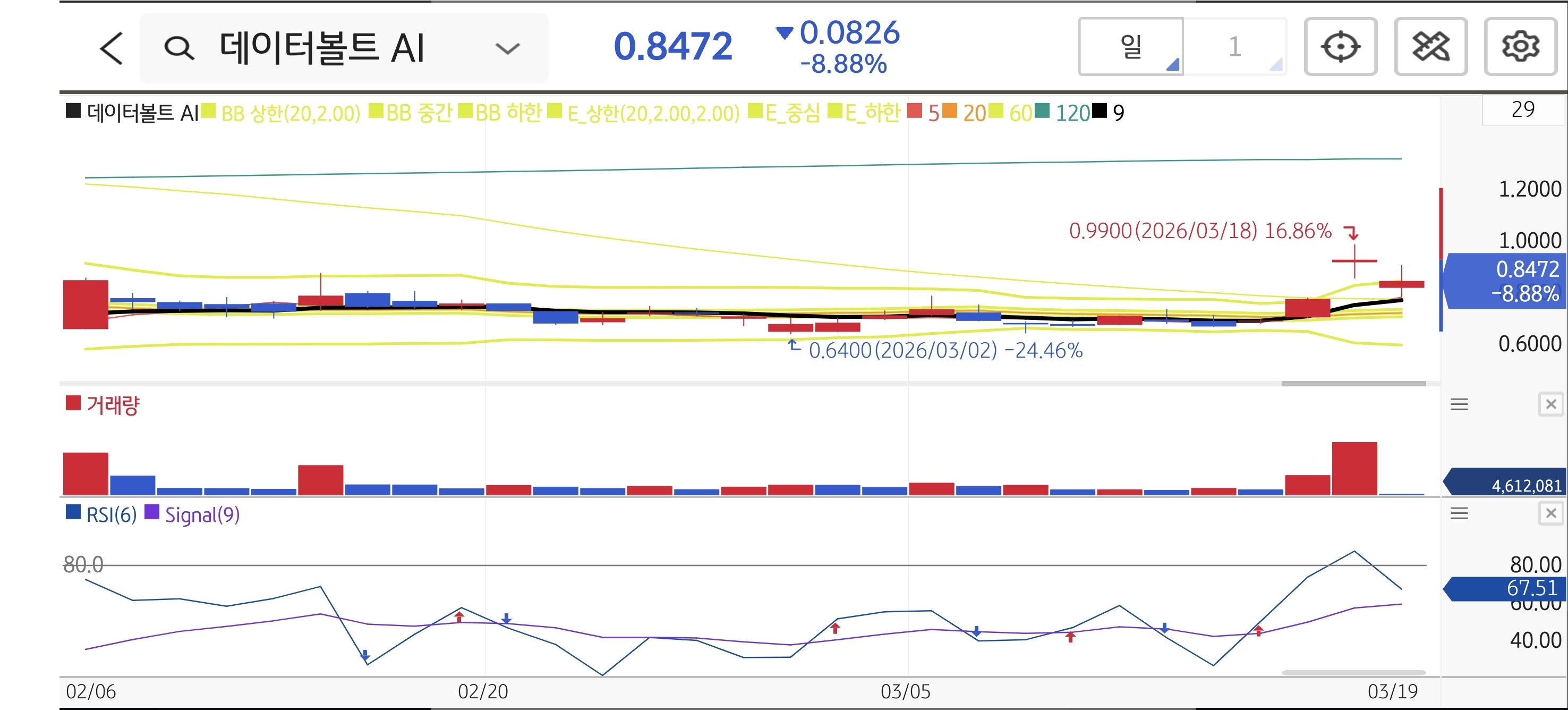
Task: Click the current price 0.8472 header
Action: (x=672, y=47)
